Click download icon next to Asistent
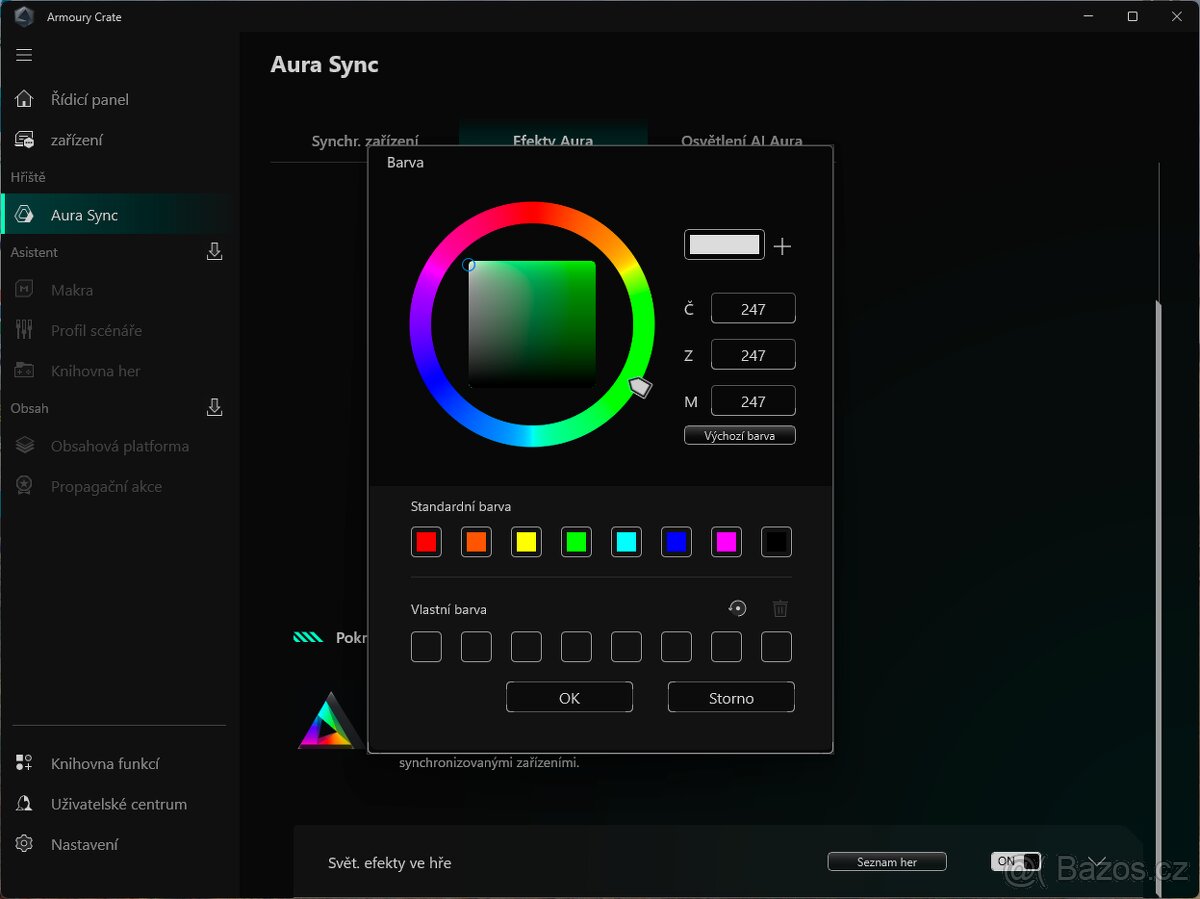 (x=214, y=252)
